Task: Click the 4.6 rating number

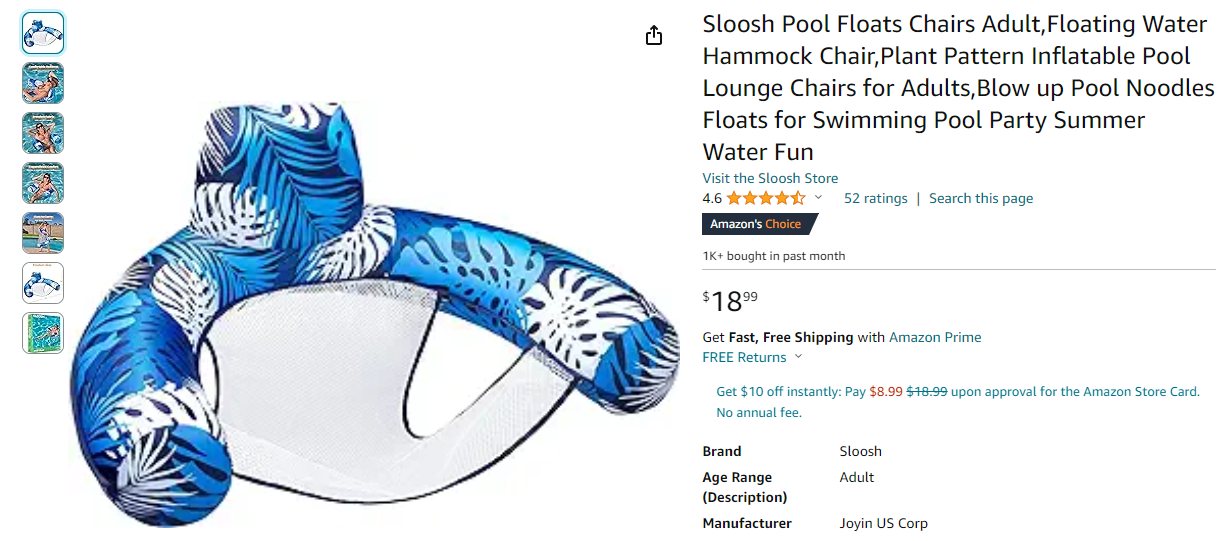Action: click(x=712, y=198)
